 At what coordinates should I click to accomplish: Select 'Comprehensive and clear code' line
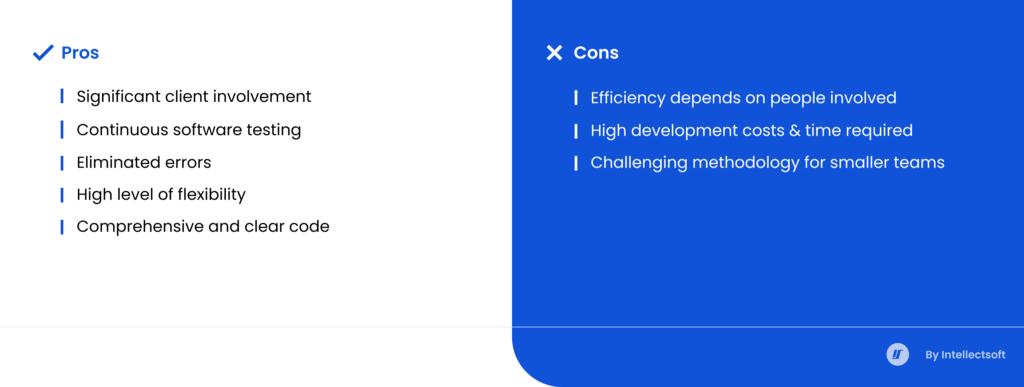[x=203, y=226]
